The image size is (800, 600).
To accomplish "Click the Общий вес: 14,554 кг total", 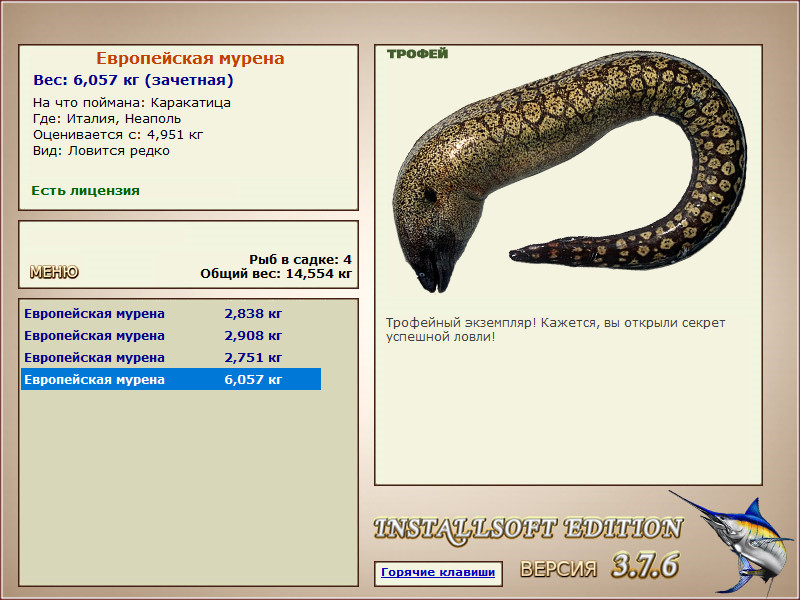I will [x=276, y=273].
